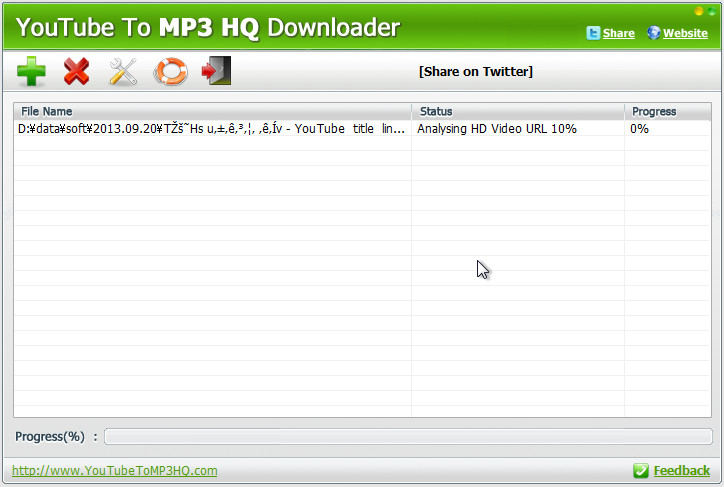724x487 pixels.
Task: Open settings via the wrench and screwdriver icon
Action: coord(123,72)
